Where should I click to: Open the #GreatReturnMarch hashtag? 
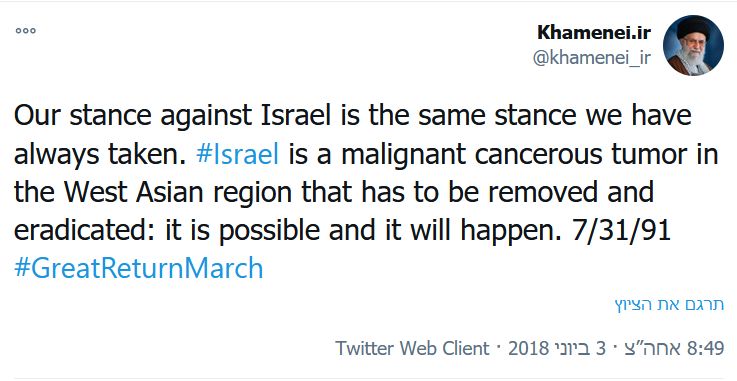tap(139, 268)
